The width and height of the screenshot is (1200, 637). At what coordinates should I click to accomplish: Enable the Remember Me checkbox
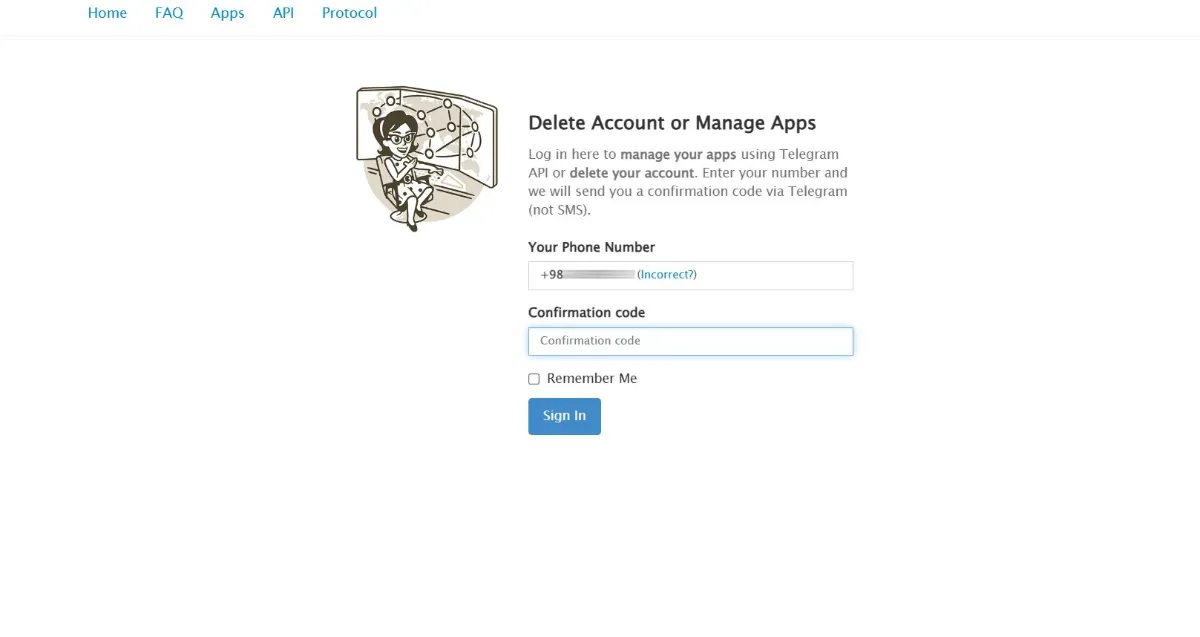[534, 379]
